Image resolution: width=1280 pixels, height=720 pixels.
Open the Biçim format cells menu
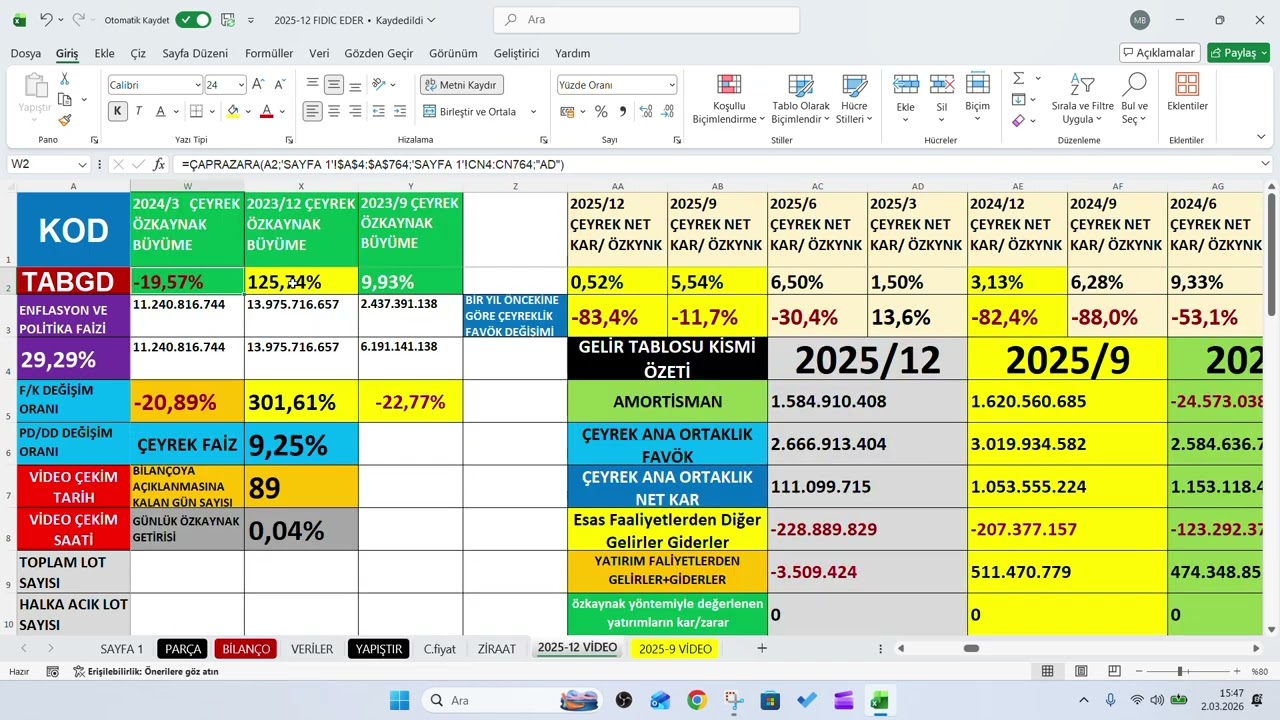tap(977, 92)
